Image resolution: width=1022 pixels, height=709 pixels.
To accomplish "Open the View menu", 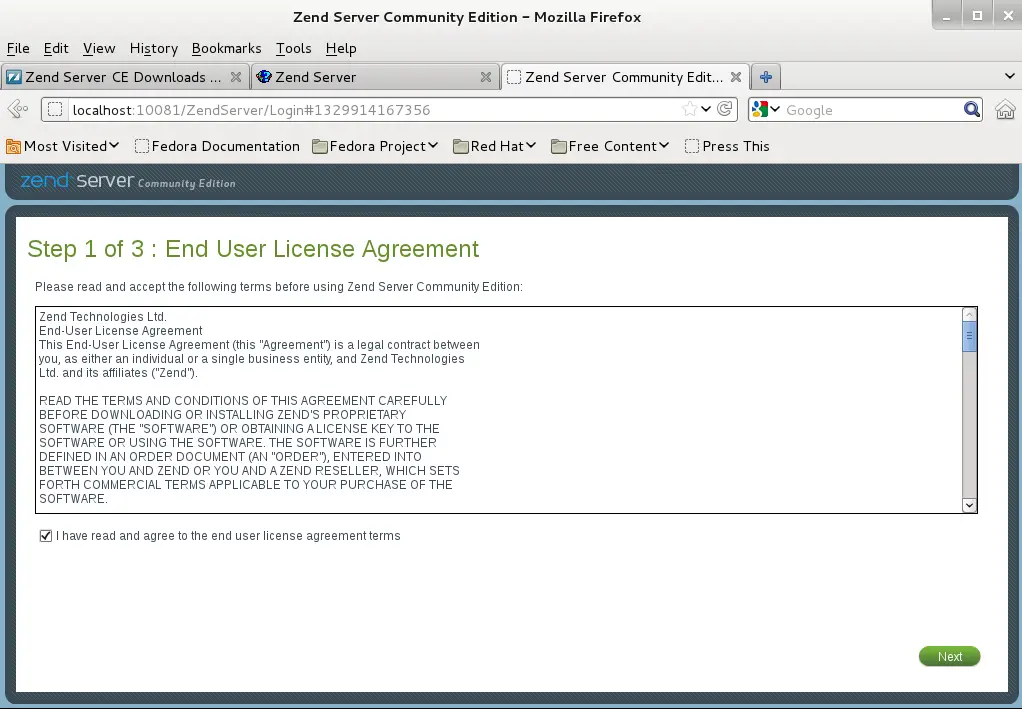I will click(x=99, y=48).
